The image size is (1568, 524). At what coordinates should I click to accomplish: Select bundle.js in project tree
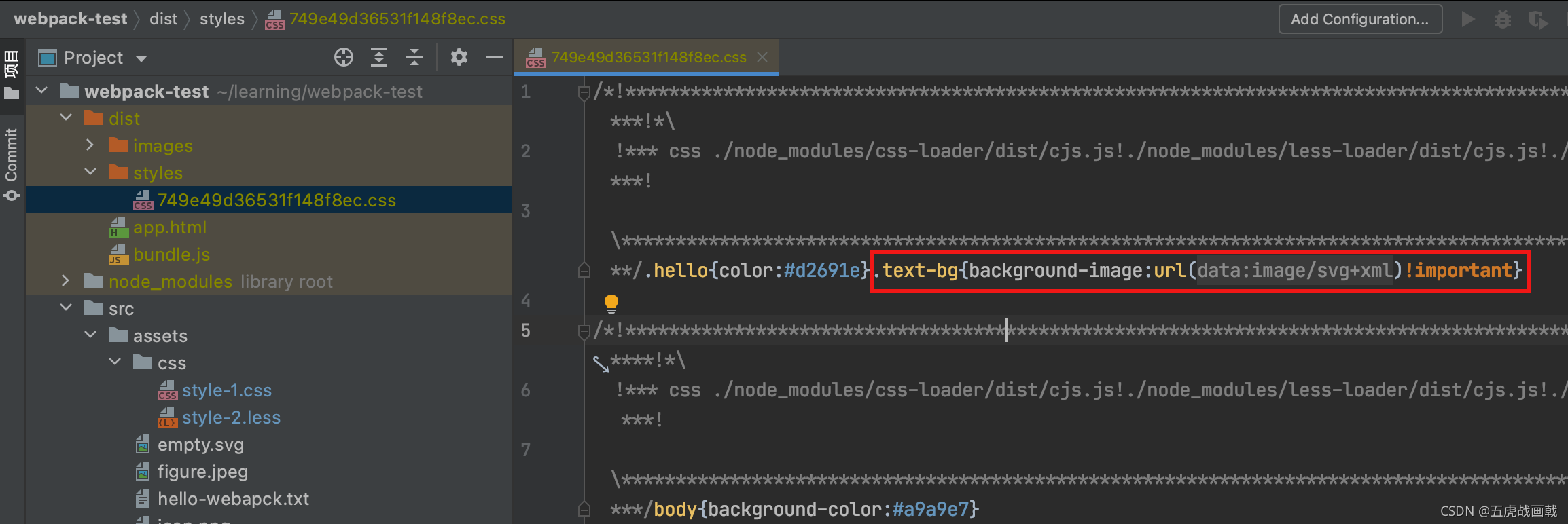coord(269,255)
